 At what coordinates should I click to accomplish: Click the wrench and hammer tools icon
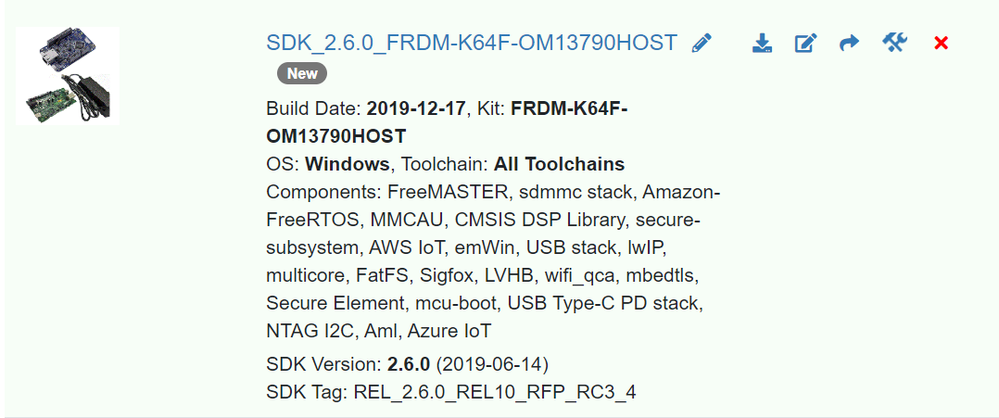pyautogui.click(x=894, y=42)
